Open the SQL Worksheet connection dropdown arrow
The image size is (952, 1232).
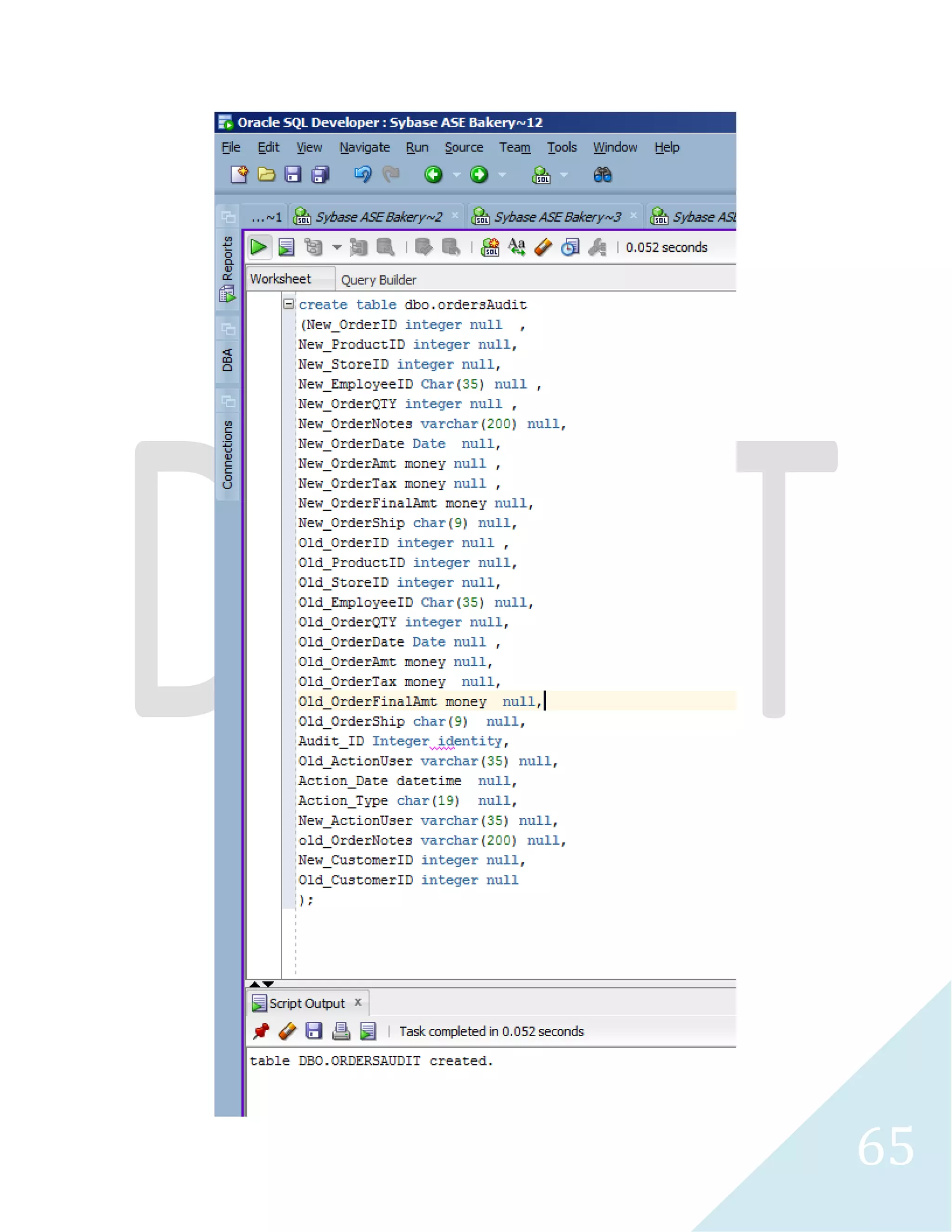[x=563, y=175]
